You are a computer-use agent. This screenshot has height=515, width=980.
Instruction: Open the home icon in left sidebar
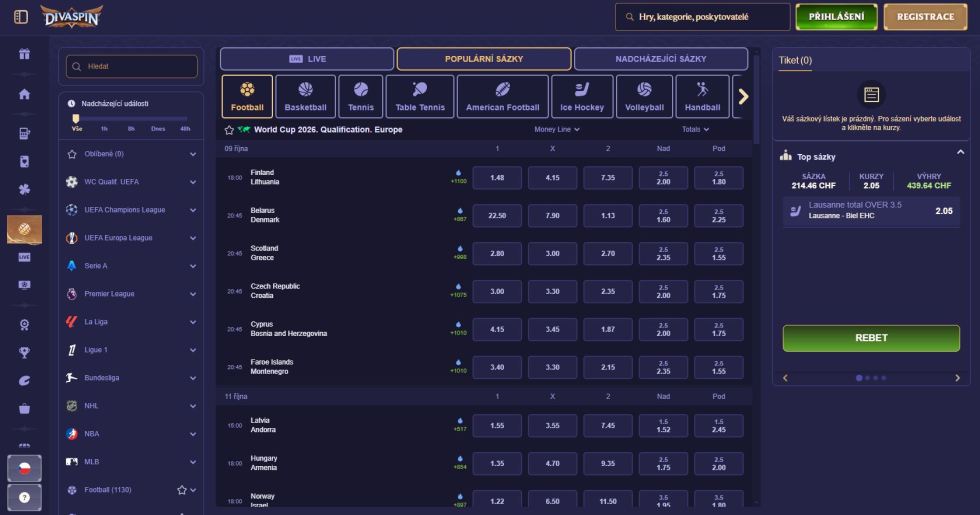click(x=24, y=94)
